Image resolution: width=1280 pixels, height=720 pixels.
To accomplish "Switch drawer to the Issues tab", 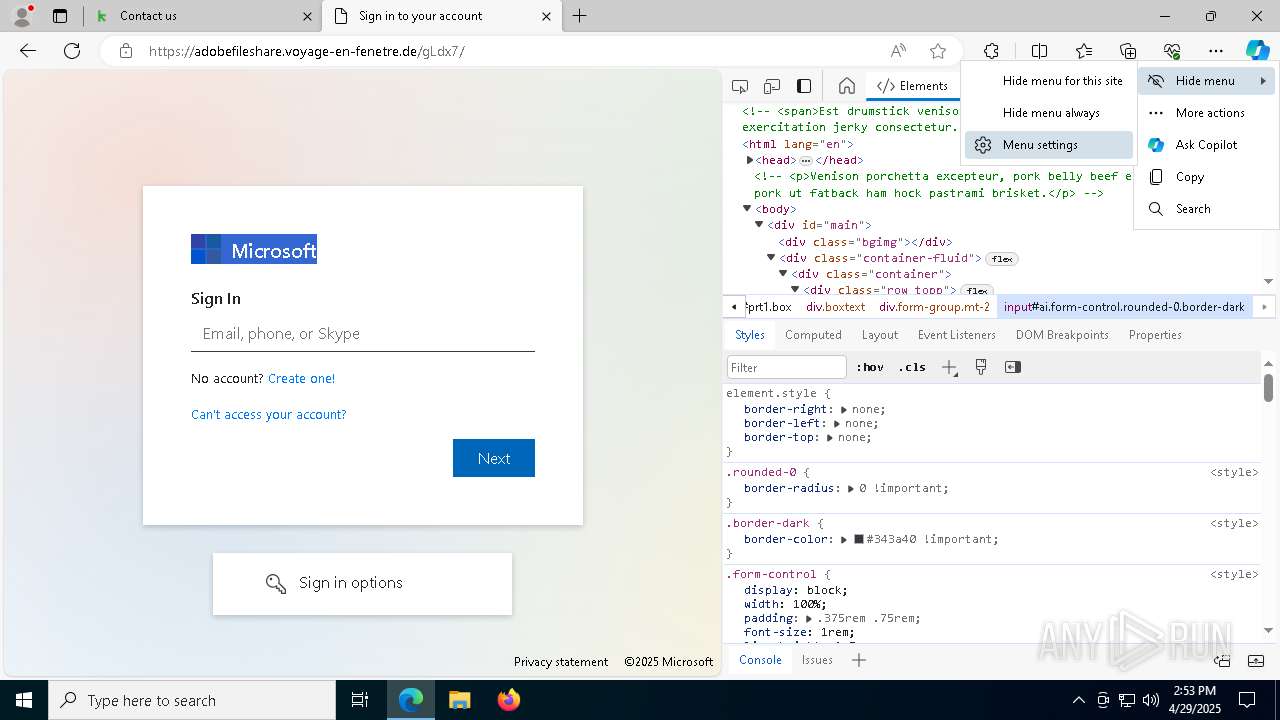I will point(817,660).
